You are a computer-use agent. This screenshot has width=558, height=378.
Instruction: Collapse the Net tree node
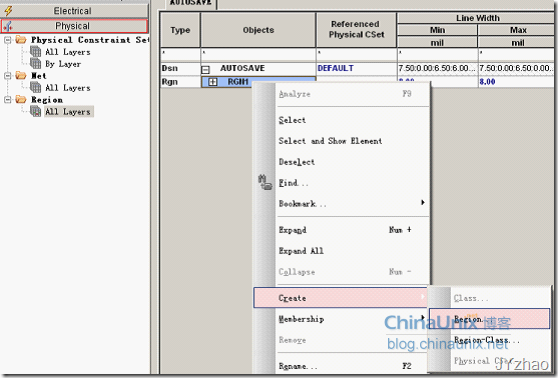tap(7, 75)
